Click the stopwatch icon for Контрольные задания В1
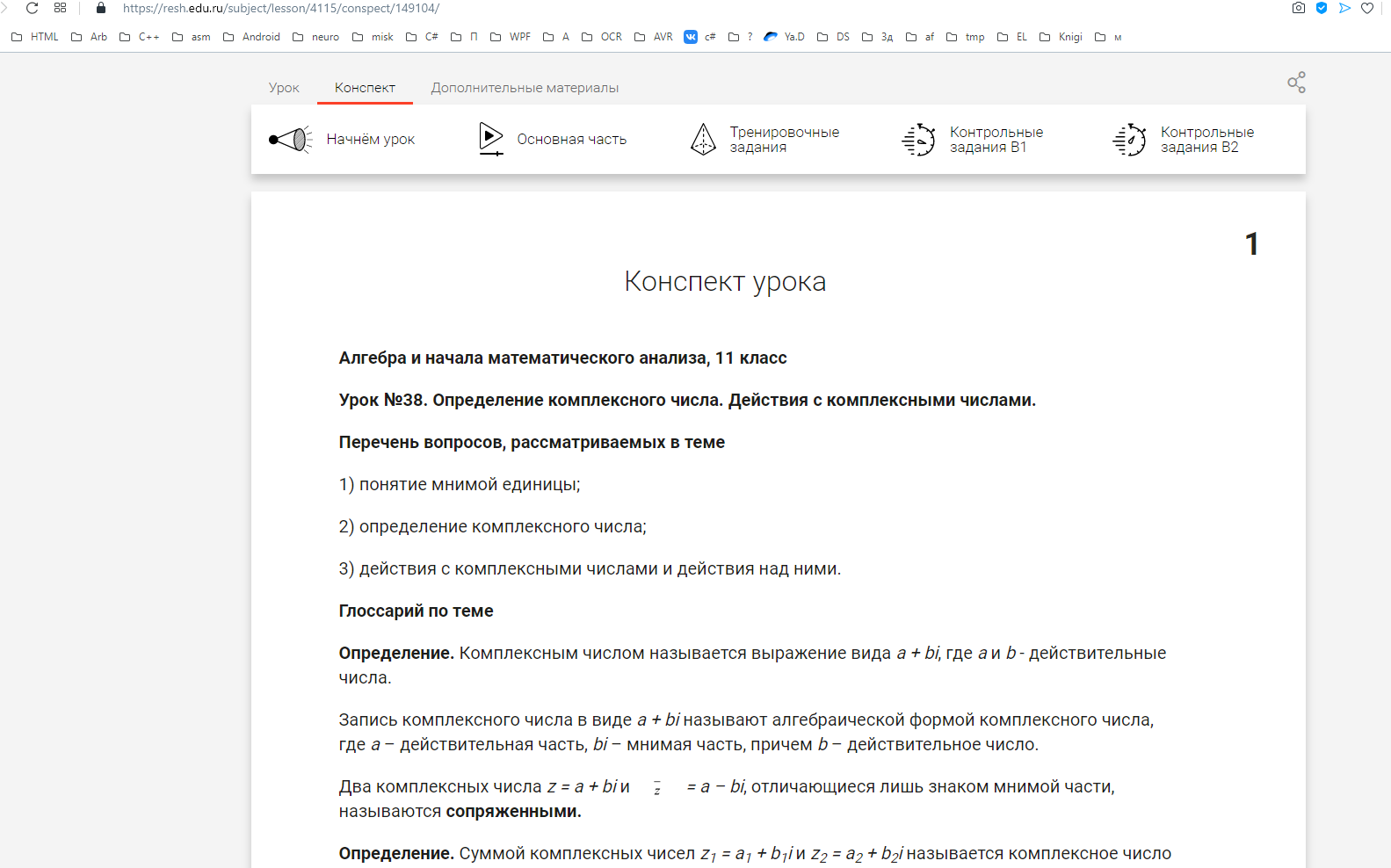The image size is (1391, 868). (x=918, y=139)
